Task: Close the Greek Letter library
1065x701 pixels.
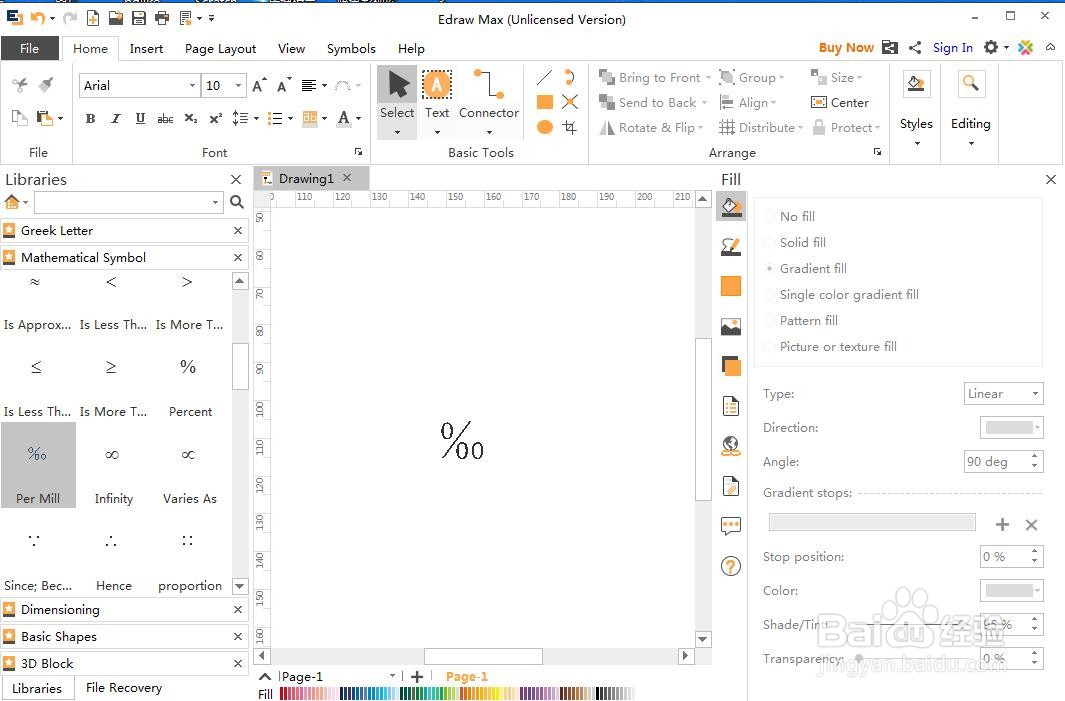Action: pyautogui.click(x=238, y=230)
